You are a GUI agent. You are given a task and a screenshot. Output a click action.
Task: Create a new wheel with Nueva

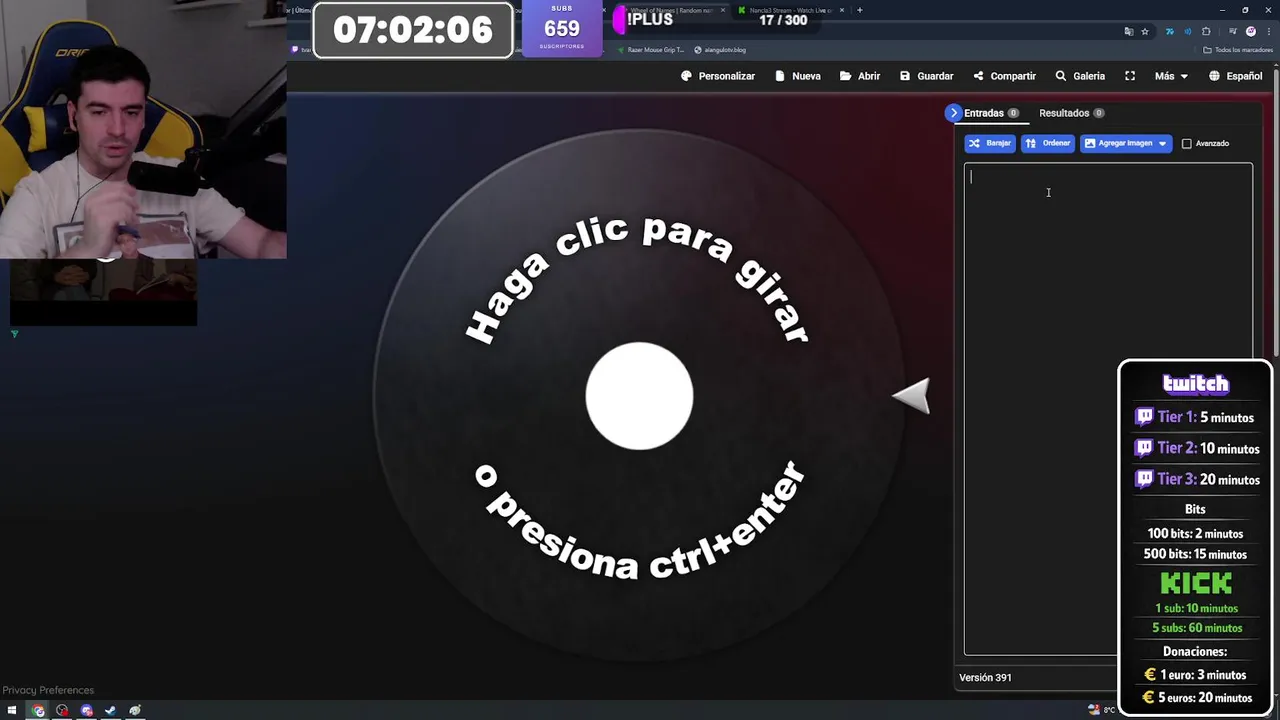pyautogui.click(x=798, y=76)
